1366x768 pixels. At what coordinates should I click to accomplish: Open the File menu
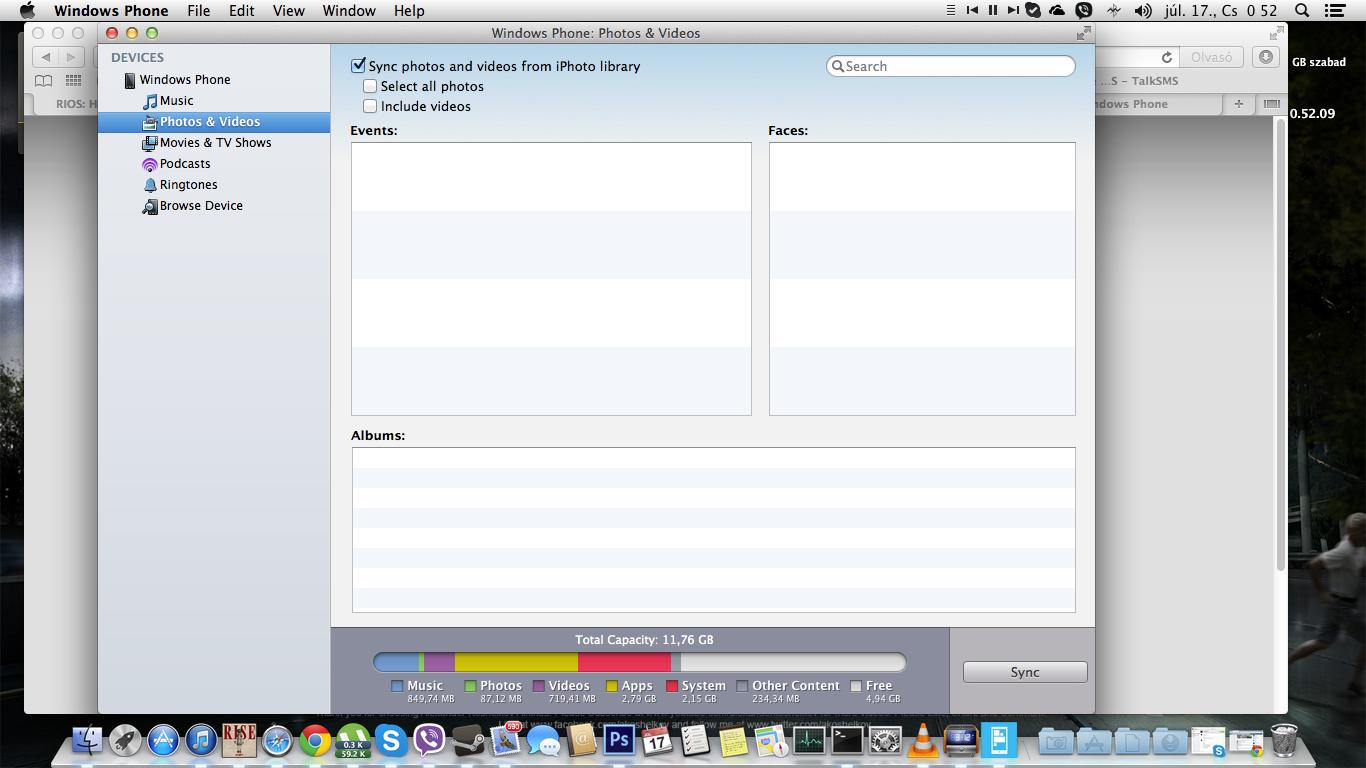pos(198,10)
